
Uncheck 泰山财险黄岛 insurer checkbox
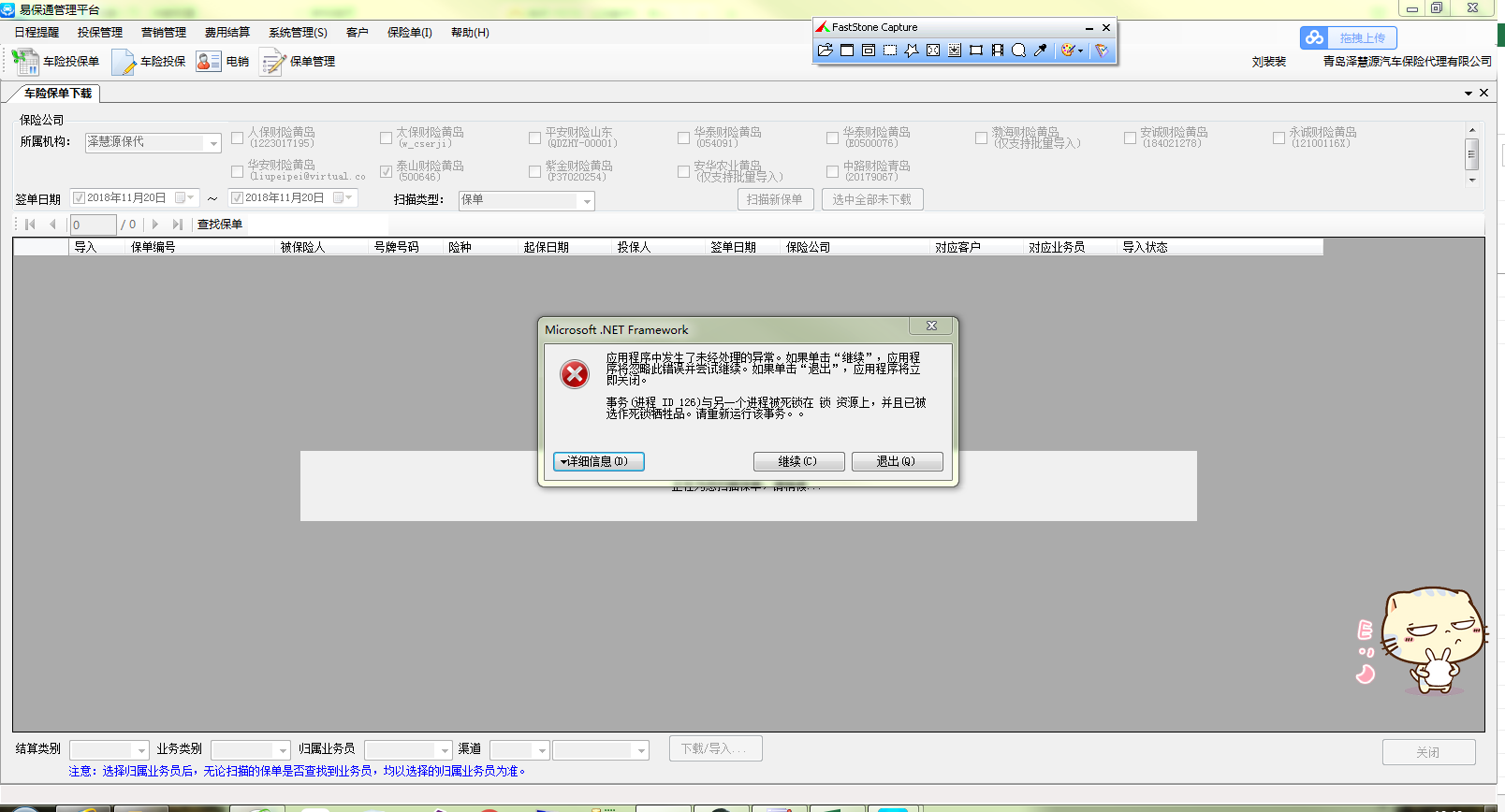pos(386,172)
